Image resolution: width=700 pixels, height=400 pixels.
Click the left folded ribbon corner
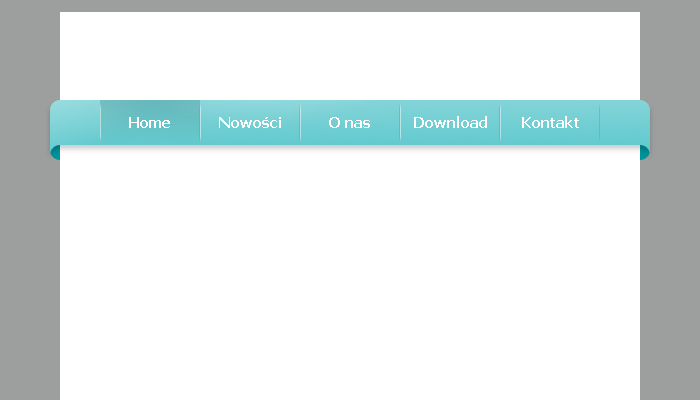[55, 152]
